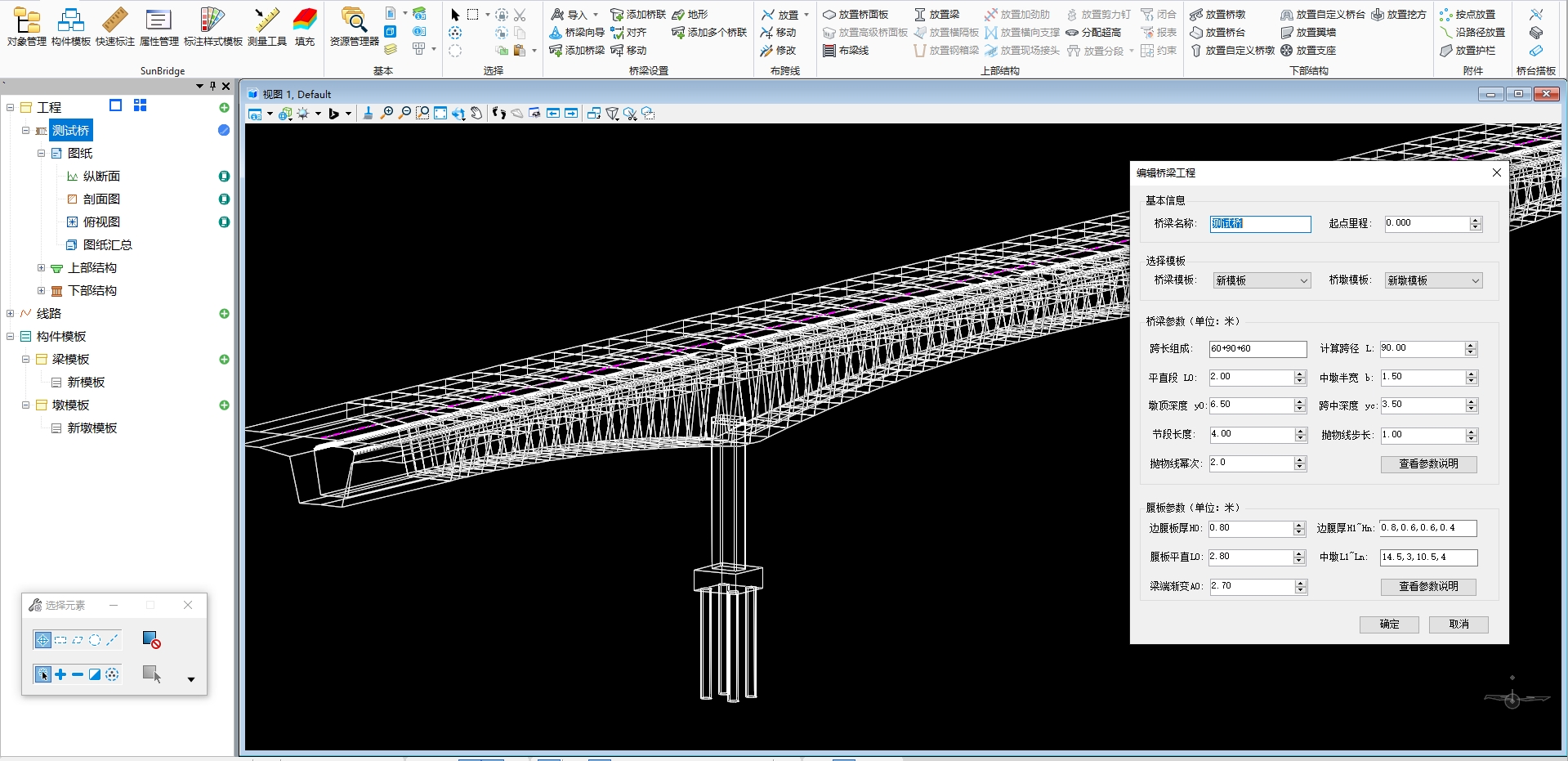Click 添加桥梁 add bridge button
The image size is (1568, 761).
[577, 51]
